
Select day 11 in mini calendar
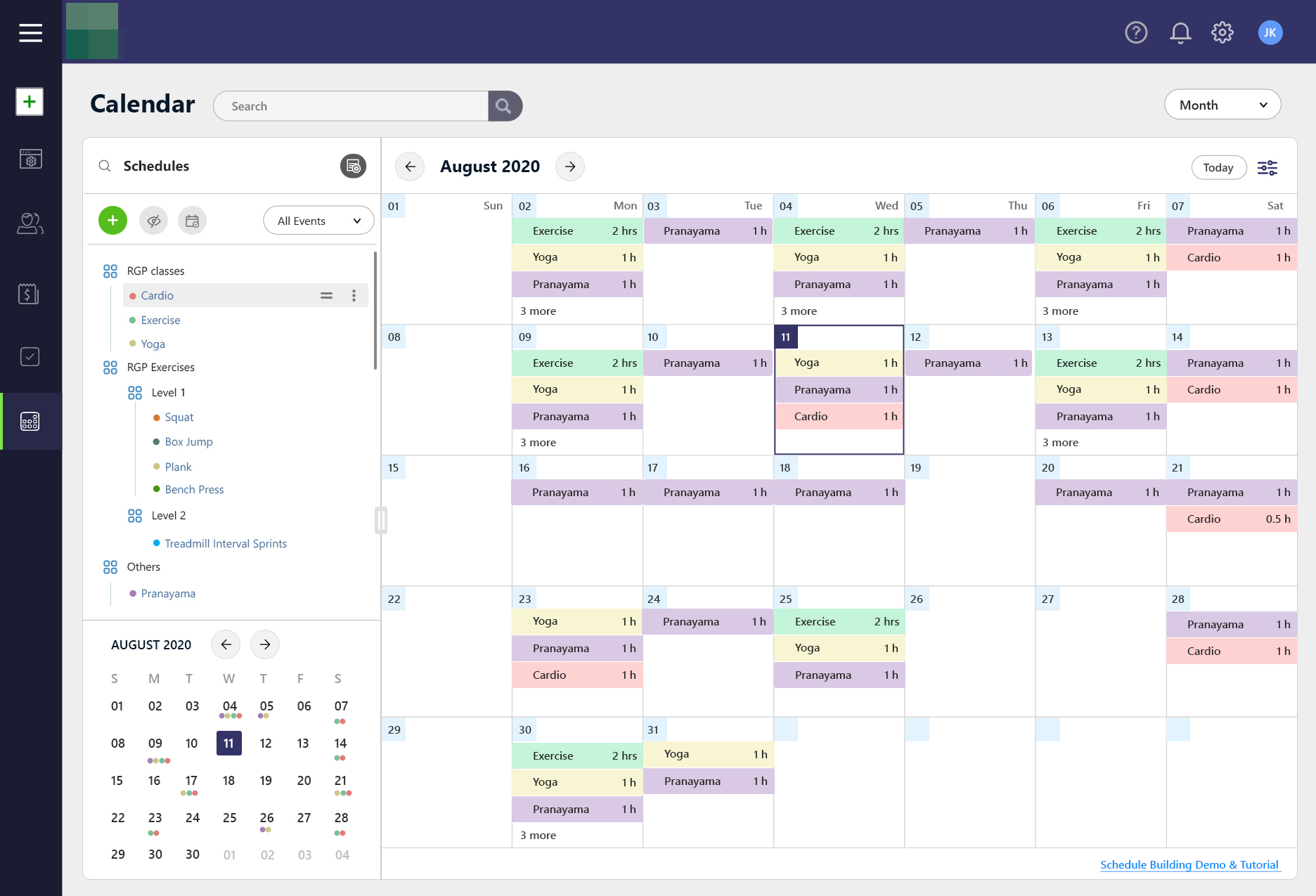[228, 744]
